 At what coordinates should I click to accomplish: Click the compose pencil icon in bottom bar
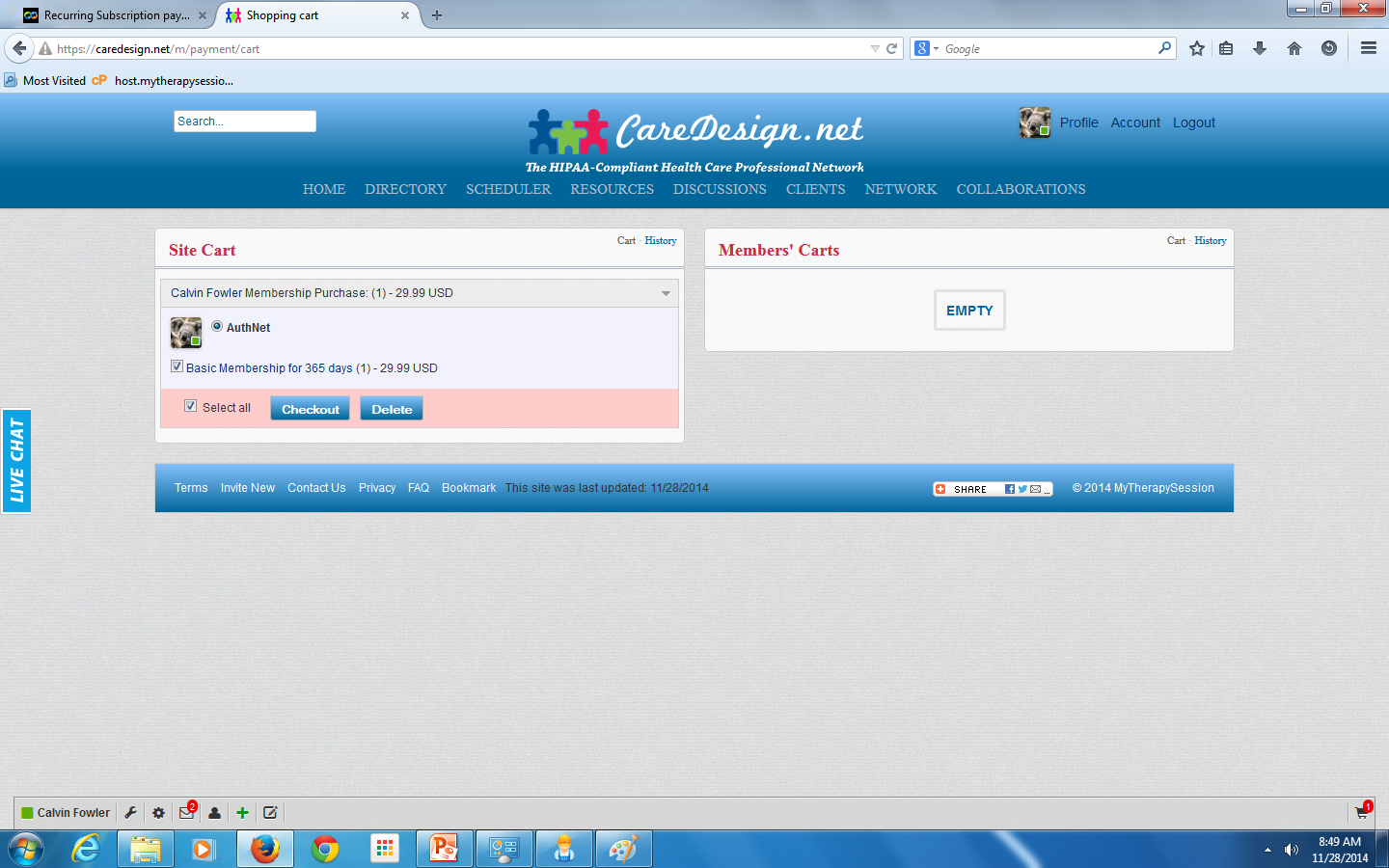[270, 813]
